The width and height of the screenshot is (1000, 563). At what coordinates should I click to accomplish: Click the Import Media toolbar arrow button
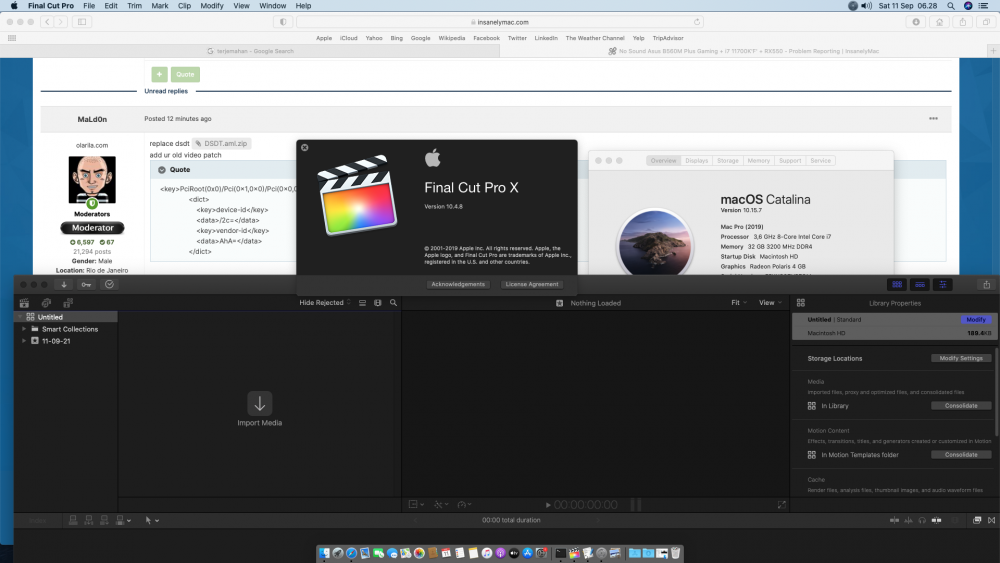(x=64, y=284)
